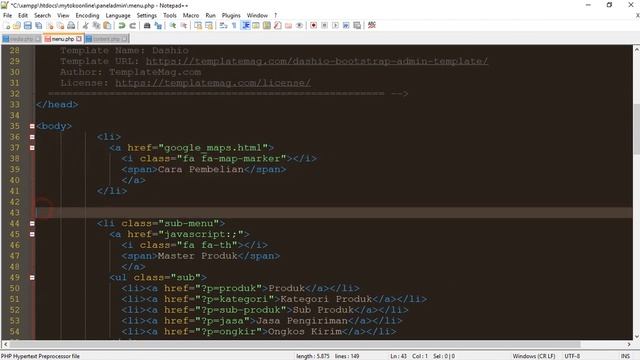Run macro multiple times icon
The width and height of the screenshot is (640, 360).
pyautogui.click(x=346, y=25)
